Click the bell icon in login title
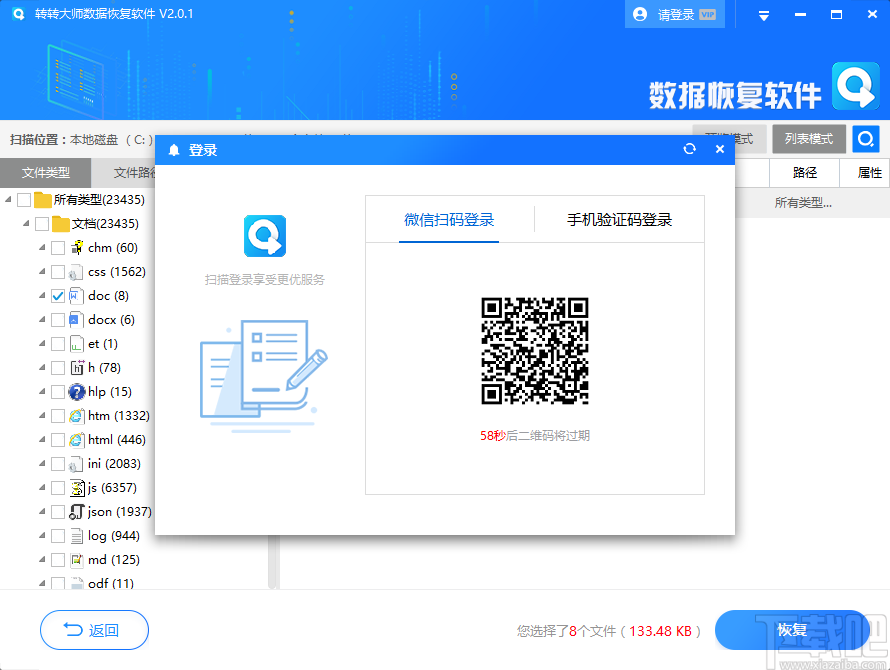 pos(174,150)
